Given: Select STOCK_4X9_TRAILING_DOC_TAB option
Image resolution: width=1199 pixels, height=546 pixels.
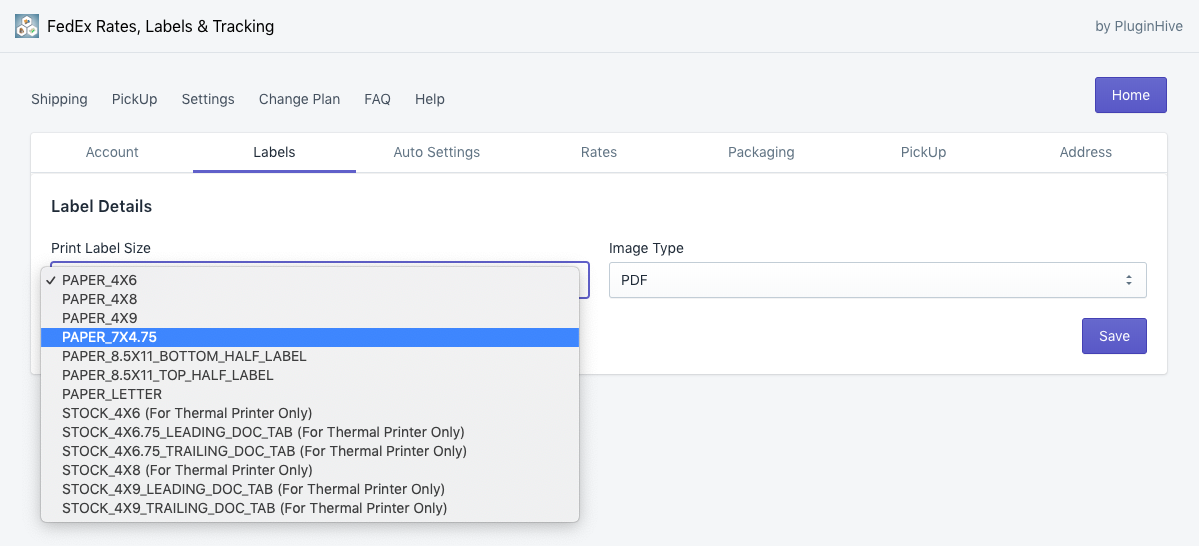Looking at the screenshot, I should [x=310, y=508].
